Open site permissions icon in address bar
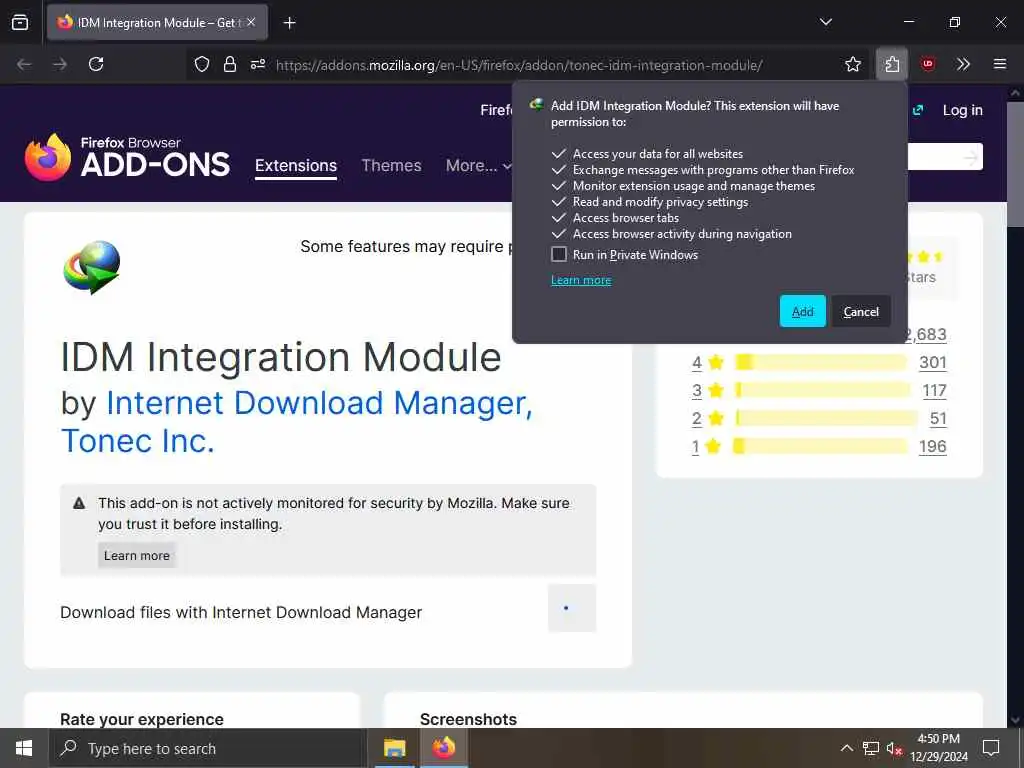The height and width of the screenshot is (768, 1024). click(258, 64)
